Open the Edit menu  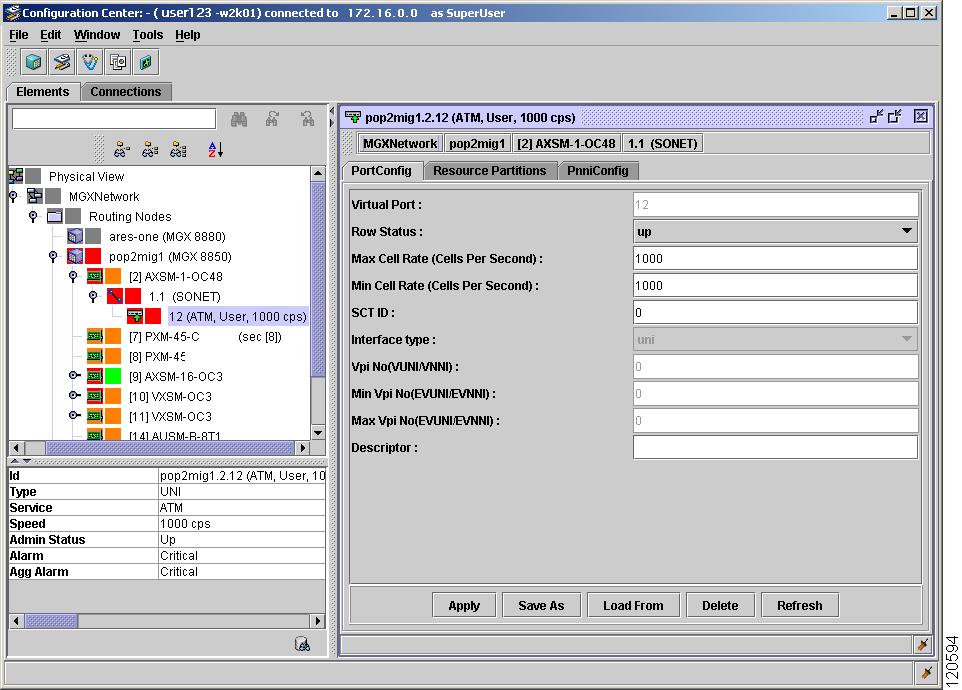pyautogui.click(x=50, y=35)
